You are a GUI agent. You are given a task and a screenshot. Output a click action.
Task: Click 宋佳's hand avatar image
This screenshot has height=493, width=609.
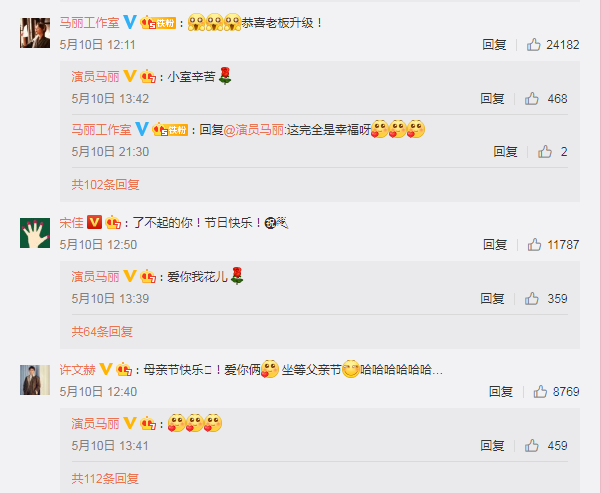[x=35, y=233]
